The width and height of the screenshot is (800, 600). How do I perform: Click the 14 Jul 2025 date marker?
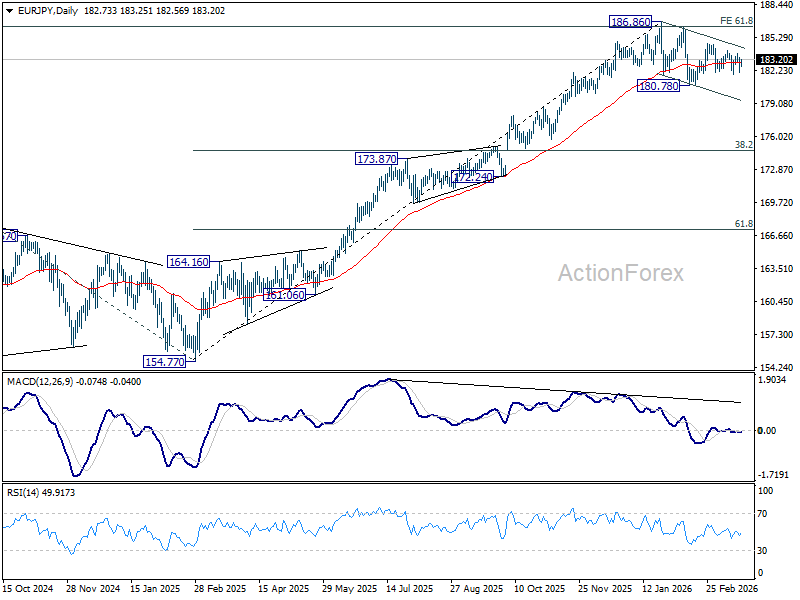coord(410,589)
